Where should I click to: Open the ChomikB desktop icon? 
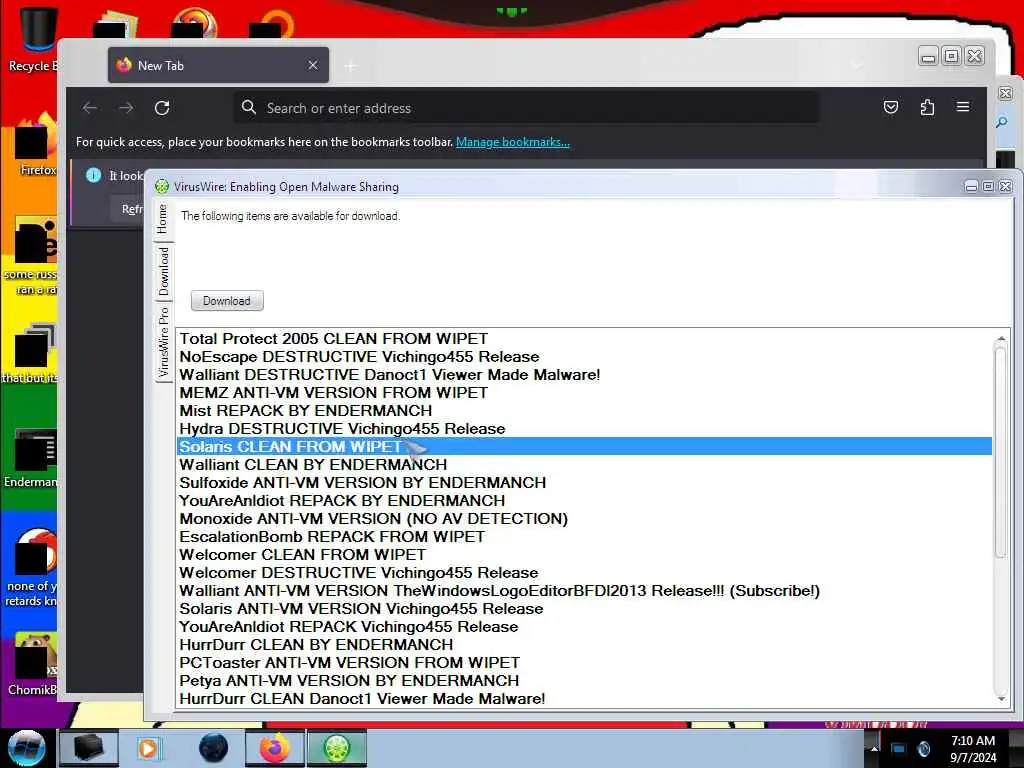(x=31, y=665)
